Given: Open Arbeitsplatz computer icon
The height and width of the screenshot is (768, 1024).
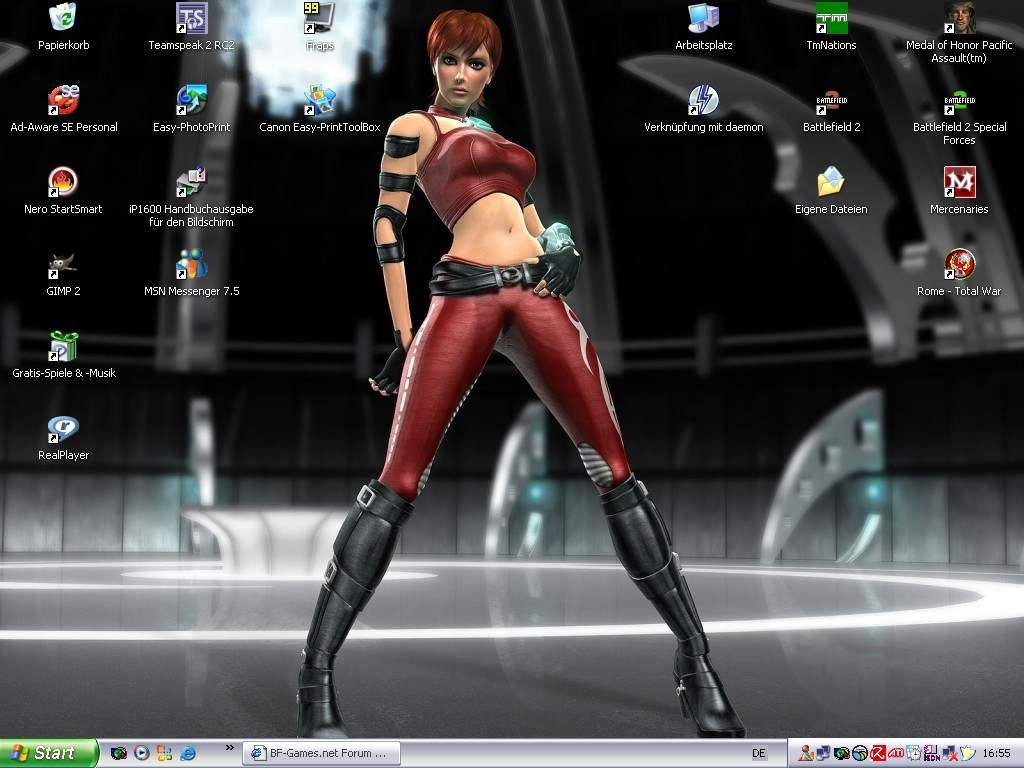Looking at the screenshot, I should pyautogui.click(x=703, y=26).
